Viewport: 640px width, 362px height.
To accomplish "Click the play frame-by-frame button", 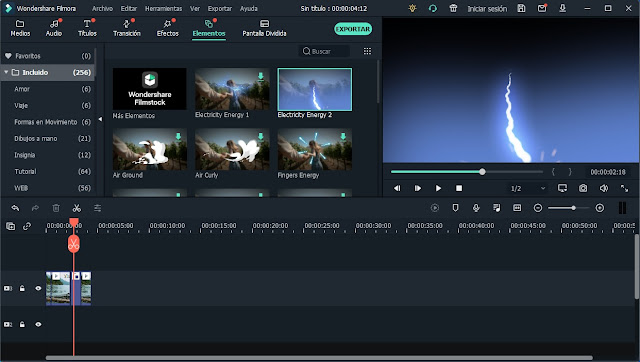I will [x=418, y=188].
